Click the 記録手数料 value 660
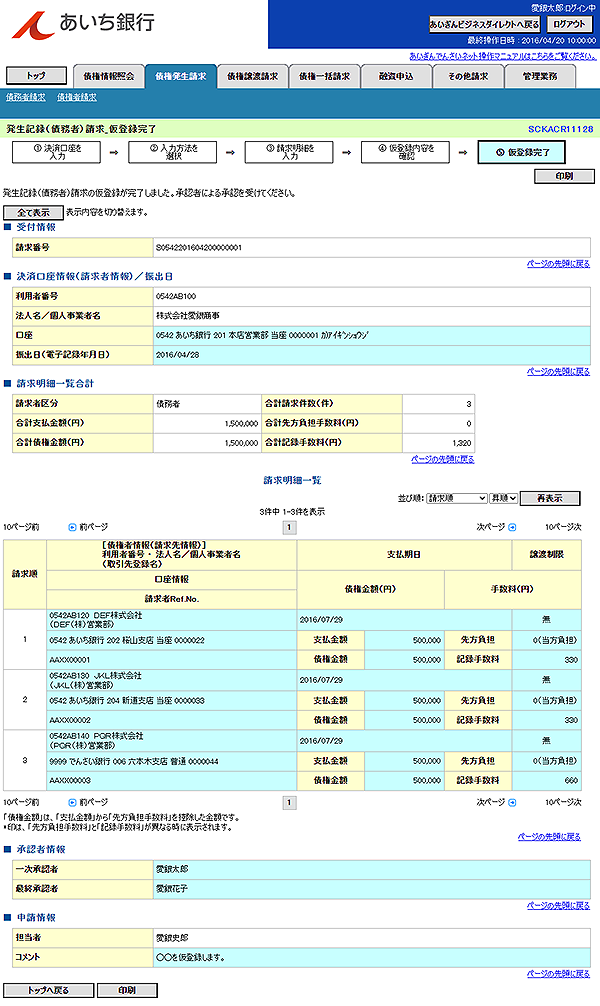Screen dimensions: 600x1006 pos(571,781)
